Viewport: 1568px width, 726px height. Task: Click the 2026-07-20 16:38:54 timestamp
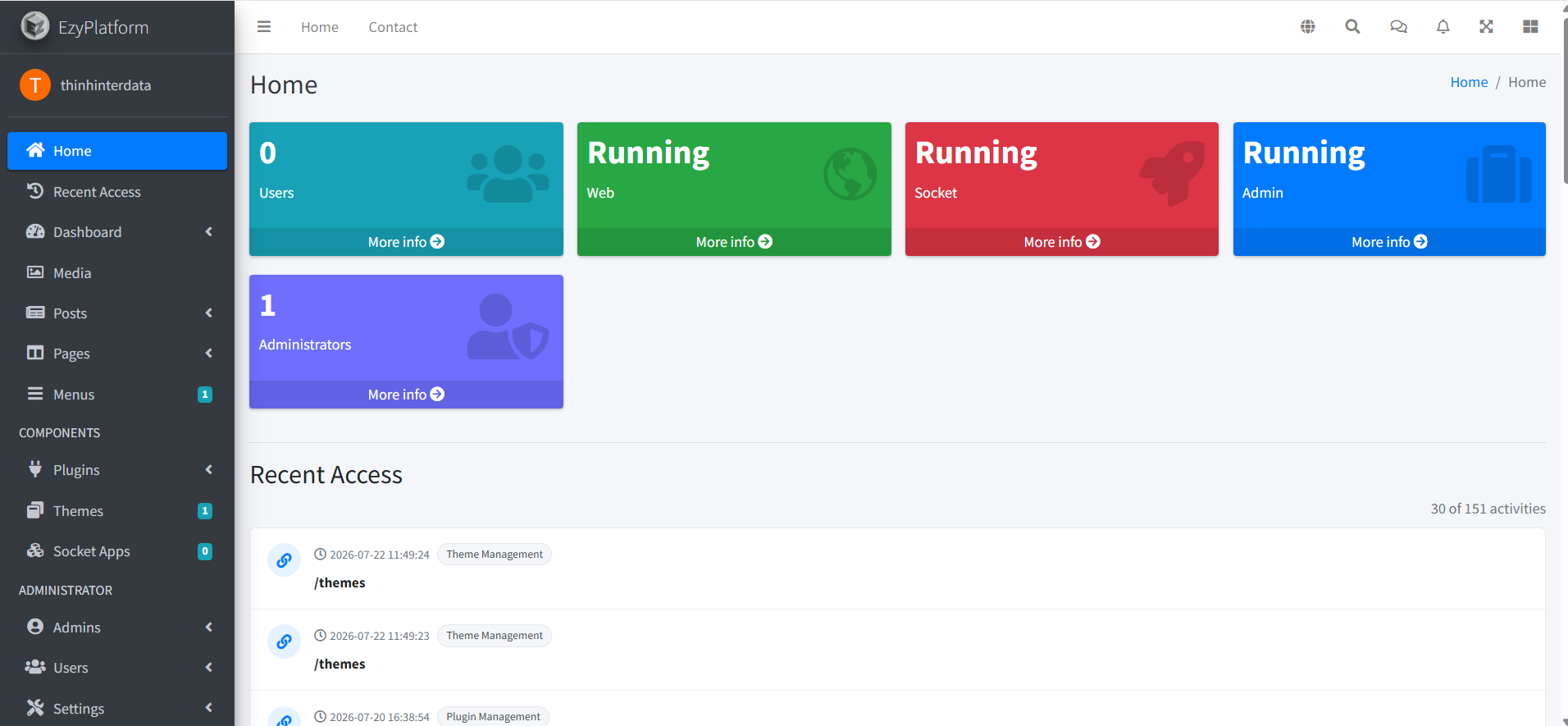(x=380, y=717)
